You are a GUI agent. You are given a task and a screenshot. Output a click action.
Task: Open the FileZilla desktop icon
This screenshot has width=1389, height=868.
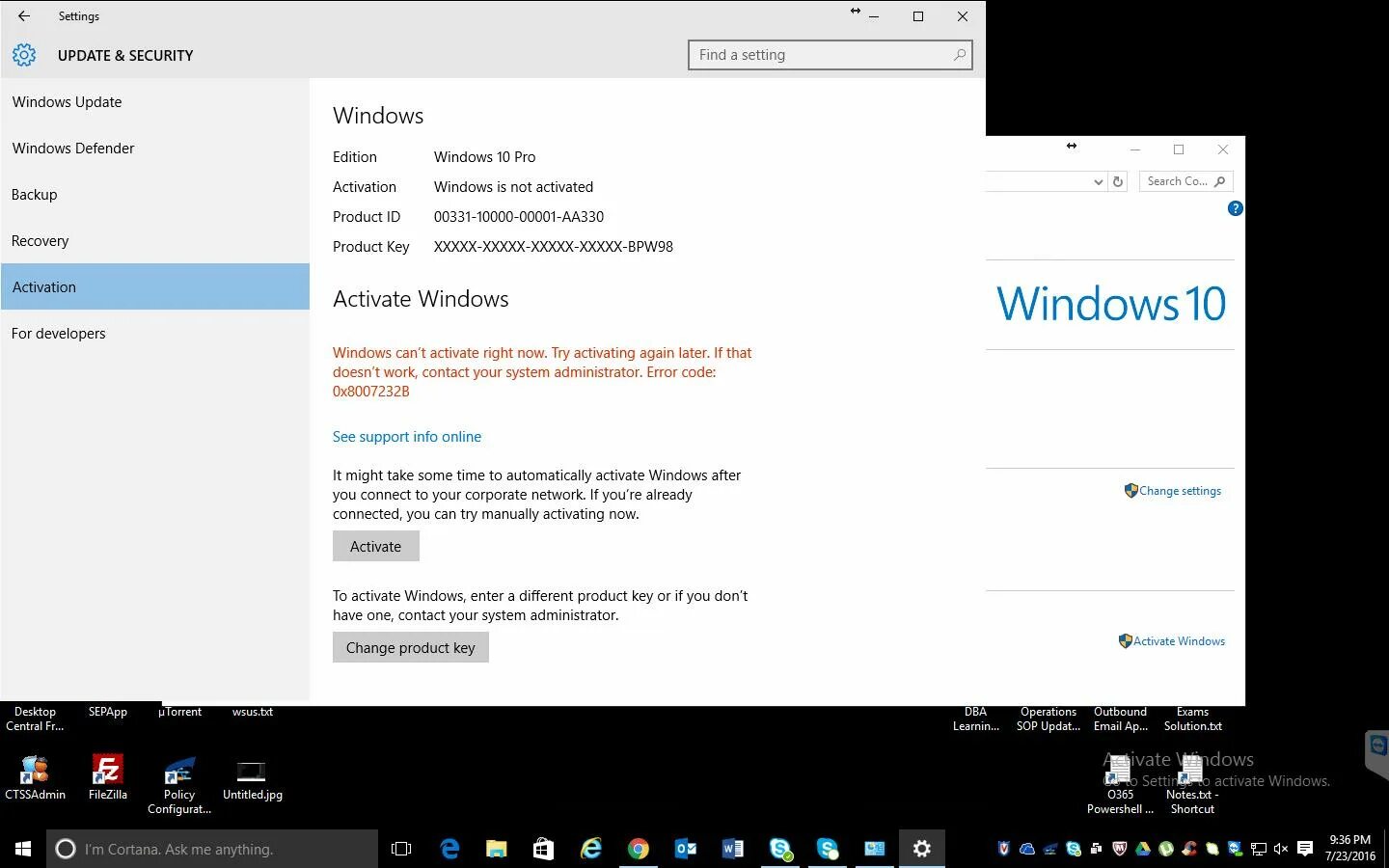(107, 778)
